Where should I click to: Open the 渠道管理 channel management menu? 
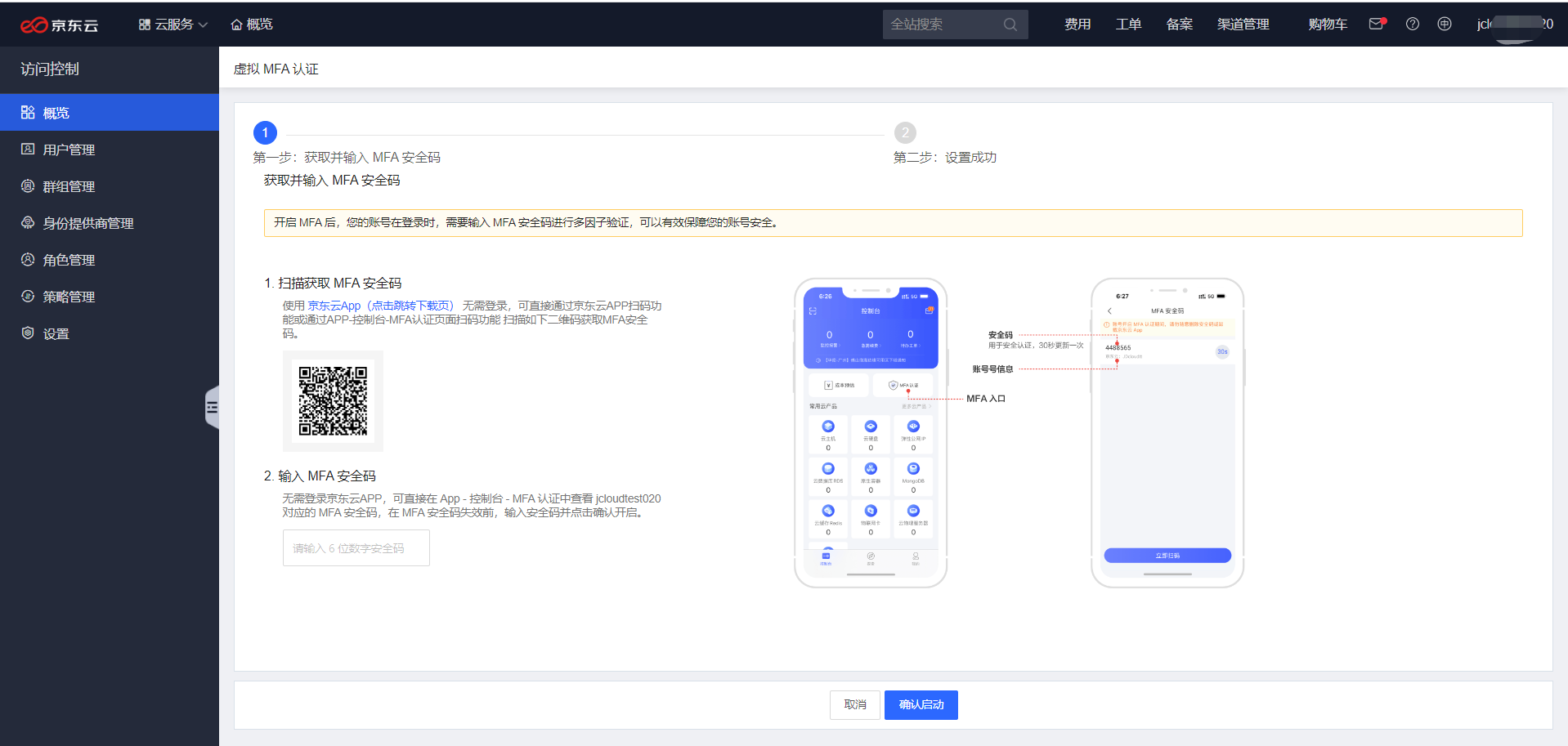point(1243,25)
